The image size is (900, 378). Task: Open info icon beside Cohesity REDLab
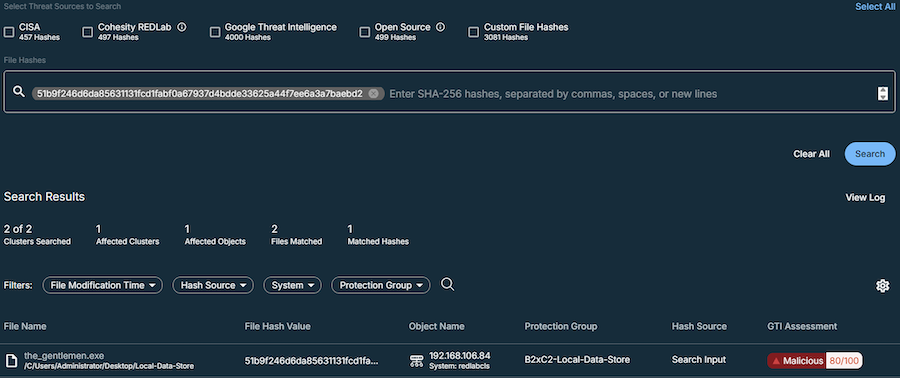pos(182,27)
